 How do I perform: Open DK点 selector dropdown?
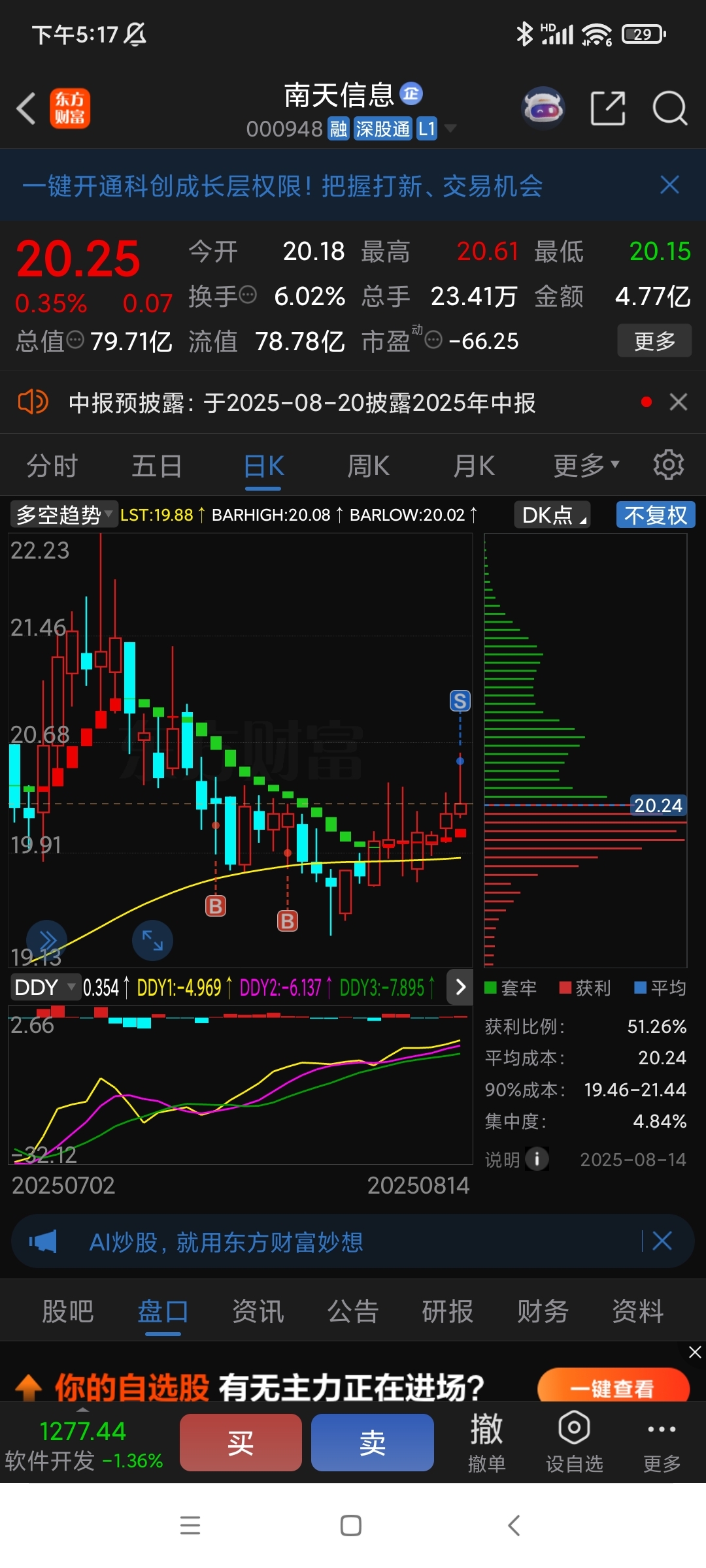click(553, 515)
